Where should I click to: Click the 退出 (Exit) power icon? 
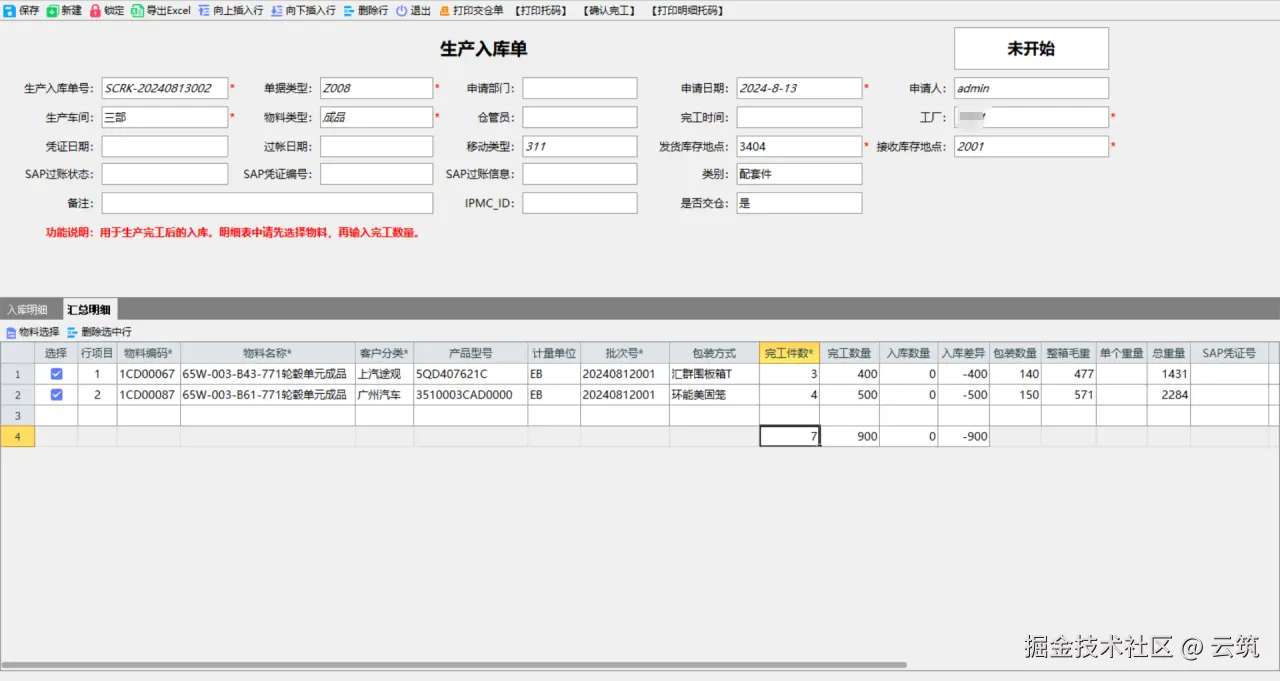pyautogui.click(x=401, y=11)
